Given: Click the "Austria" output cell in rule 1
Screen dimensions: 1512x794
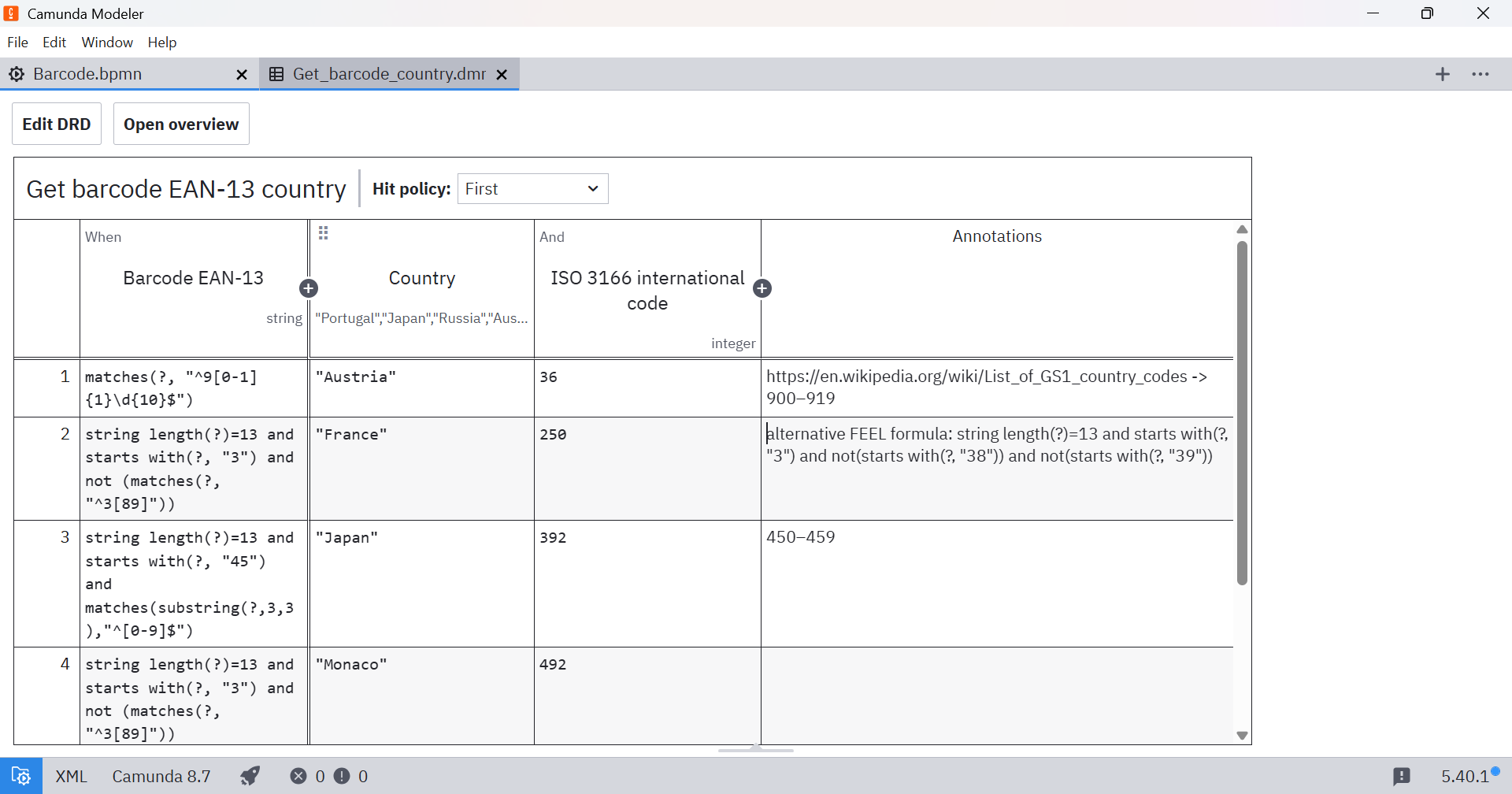Looking at the screenshot, I should click(x=421, y=388).
